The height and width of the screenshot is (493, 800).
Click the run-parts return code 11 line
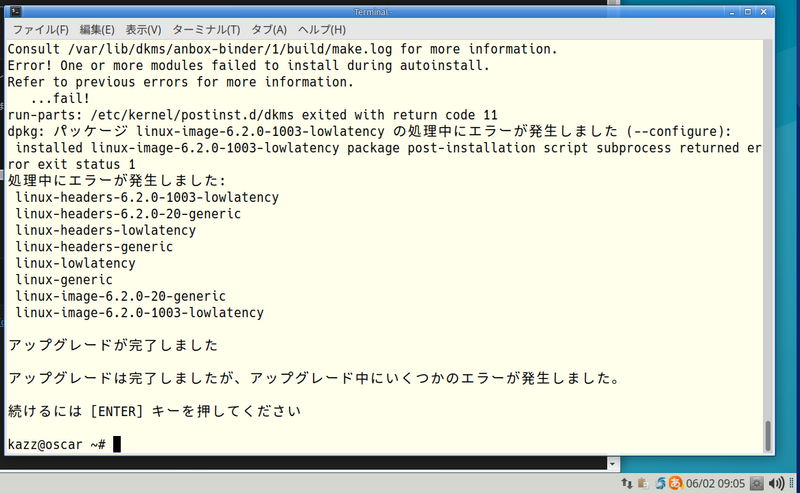click(252, 115)
